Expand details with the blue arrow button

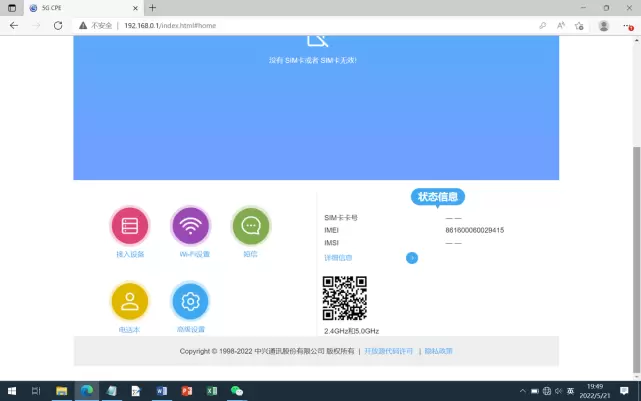412,258
